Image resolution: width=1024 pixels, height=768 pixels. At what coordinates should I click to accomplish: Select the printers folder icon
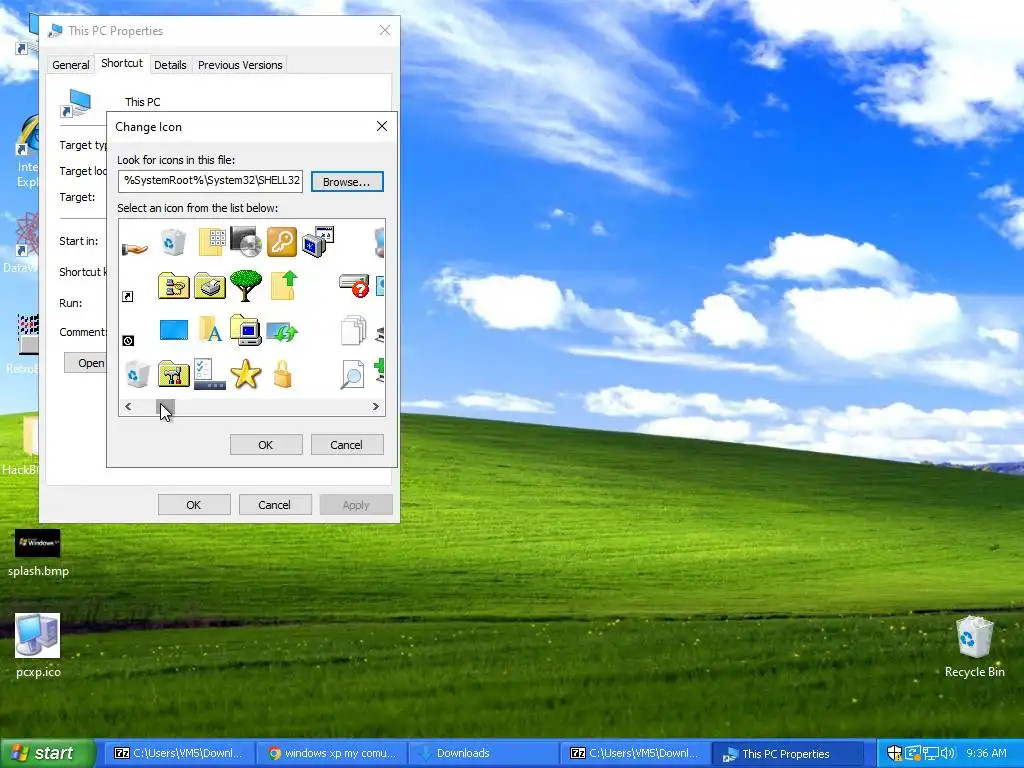[210, 286]
